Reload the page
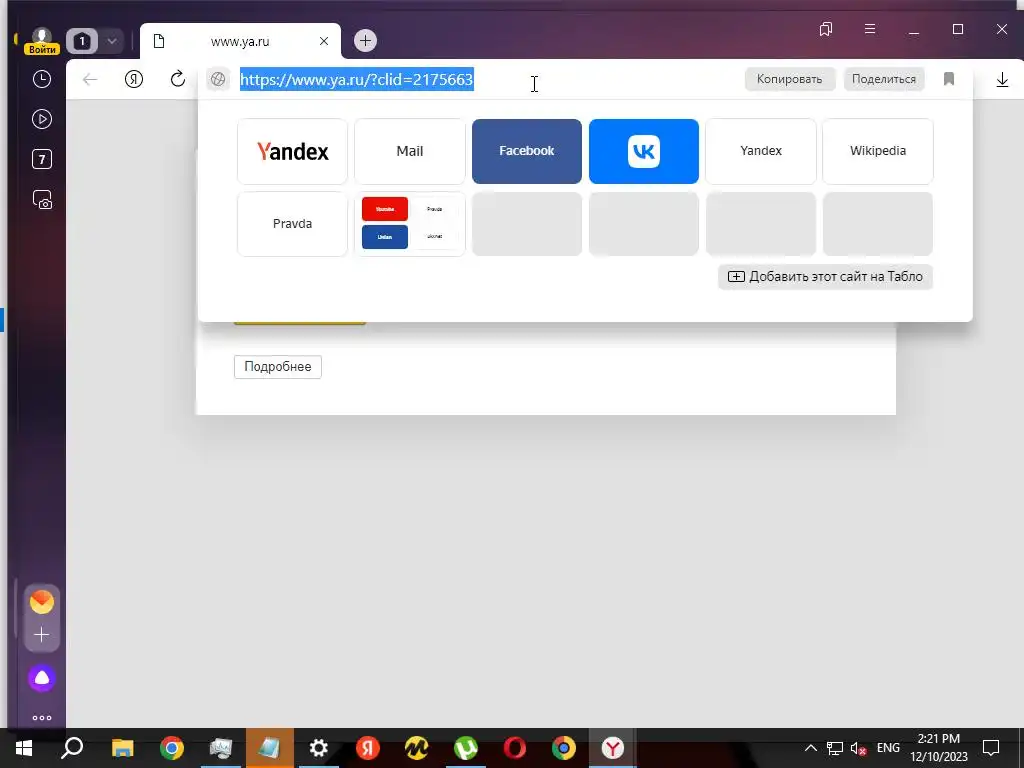Viewport: 1024px width, 768px height. (x=178, y=80)
